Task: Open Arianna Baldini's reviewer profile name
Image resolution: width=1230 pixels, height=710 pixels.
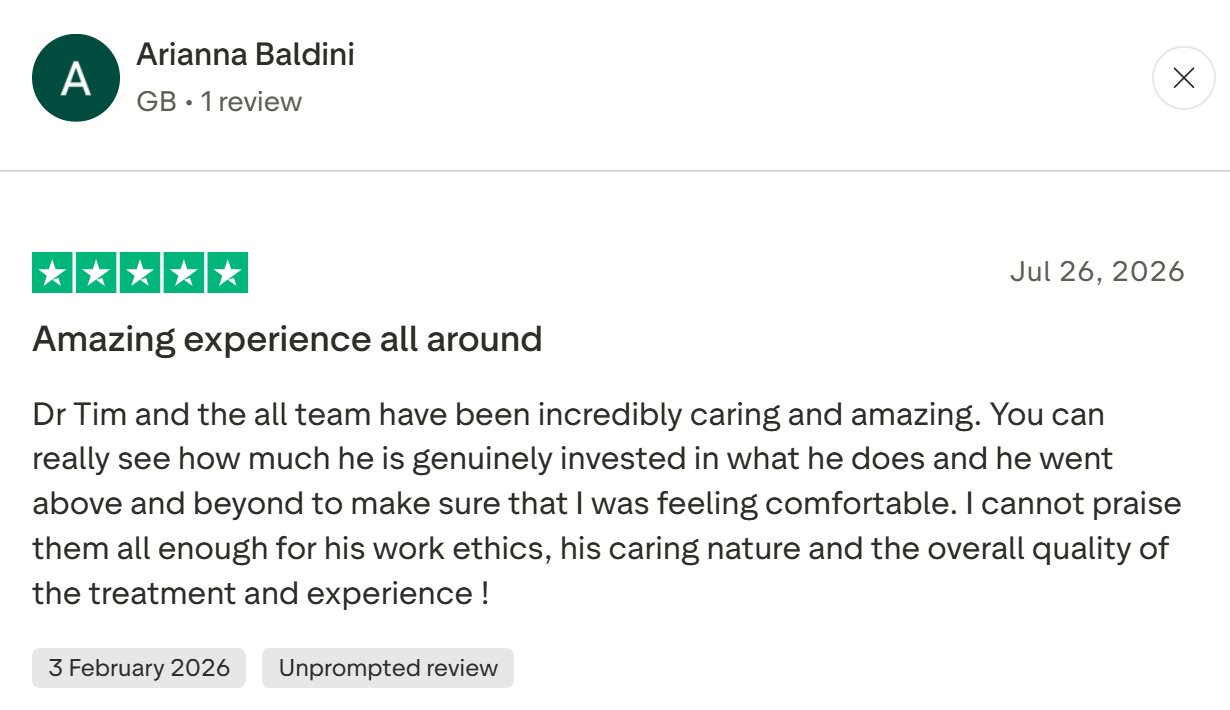Action: pos(245,54)
